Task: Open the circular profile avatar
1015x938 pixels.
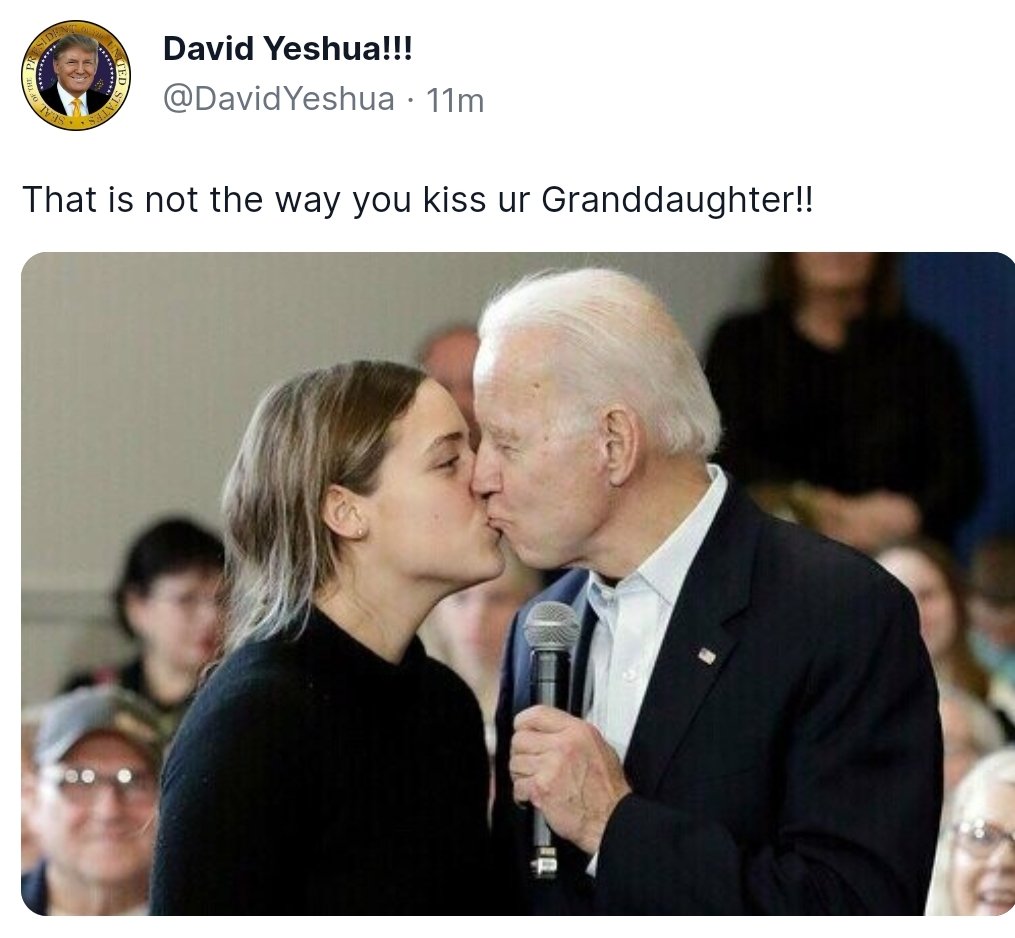Action: pyautogui.click(x=76, y=76)
